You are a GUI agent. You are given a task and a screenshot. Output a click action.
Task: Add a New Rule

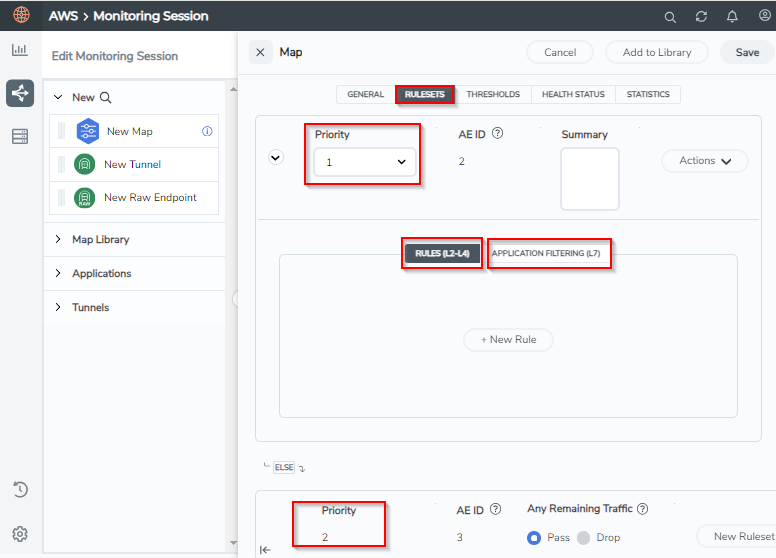[508, 340]
